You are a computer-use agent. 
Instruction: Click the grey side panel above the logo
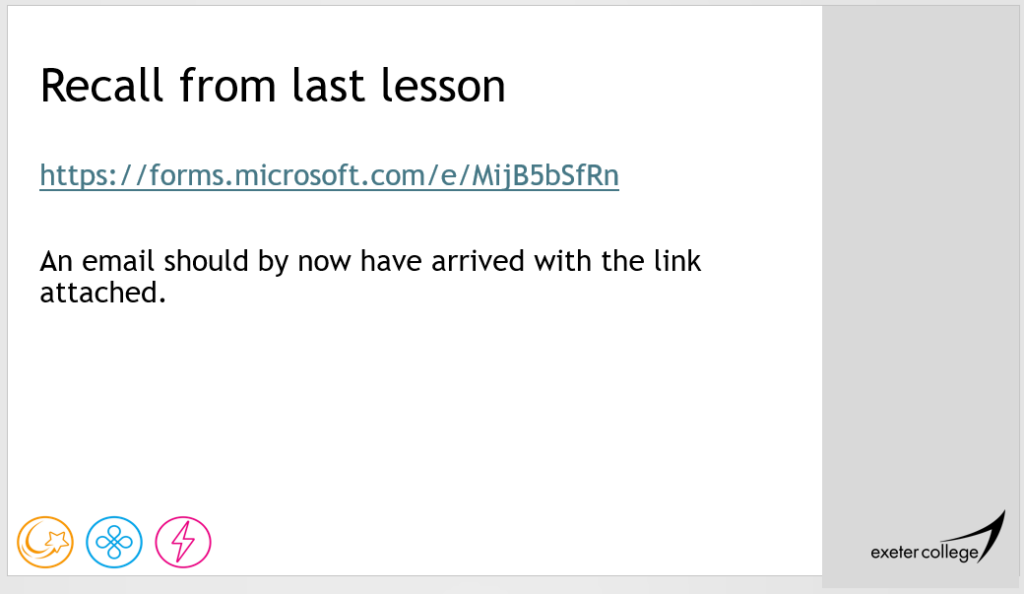[x=920, y=250]
